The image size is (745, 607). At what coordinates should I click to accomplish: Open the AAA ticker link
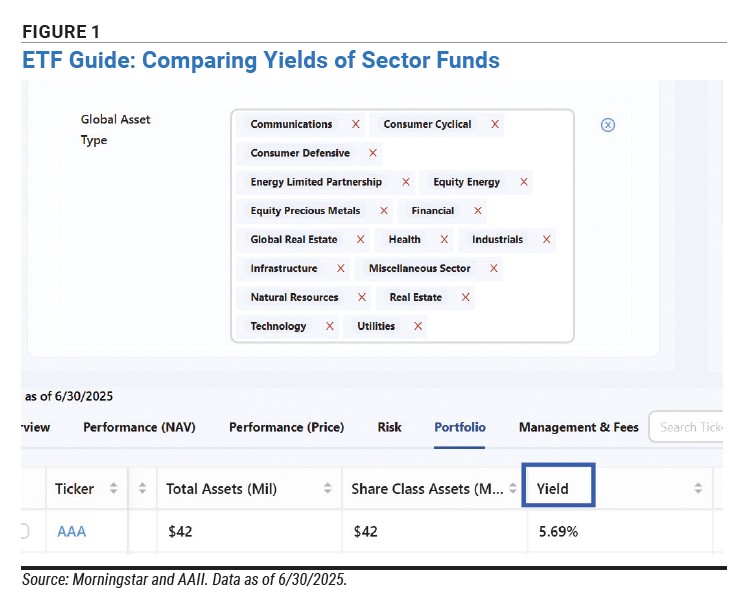pos(72,531)
